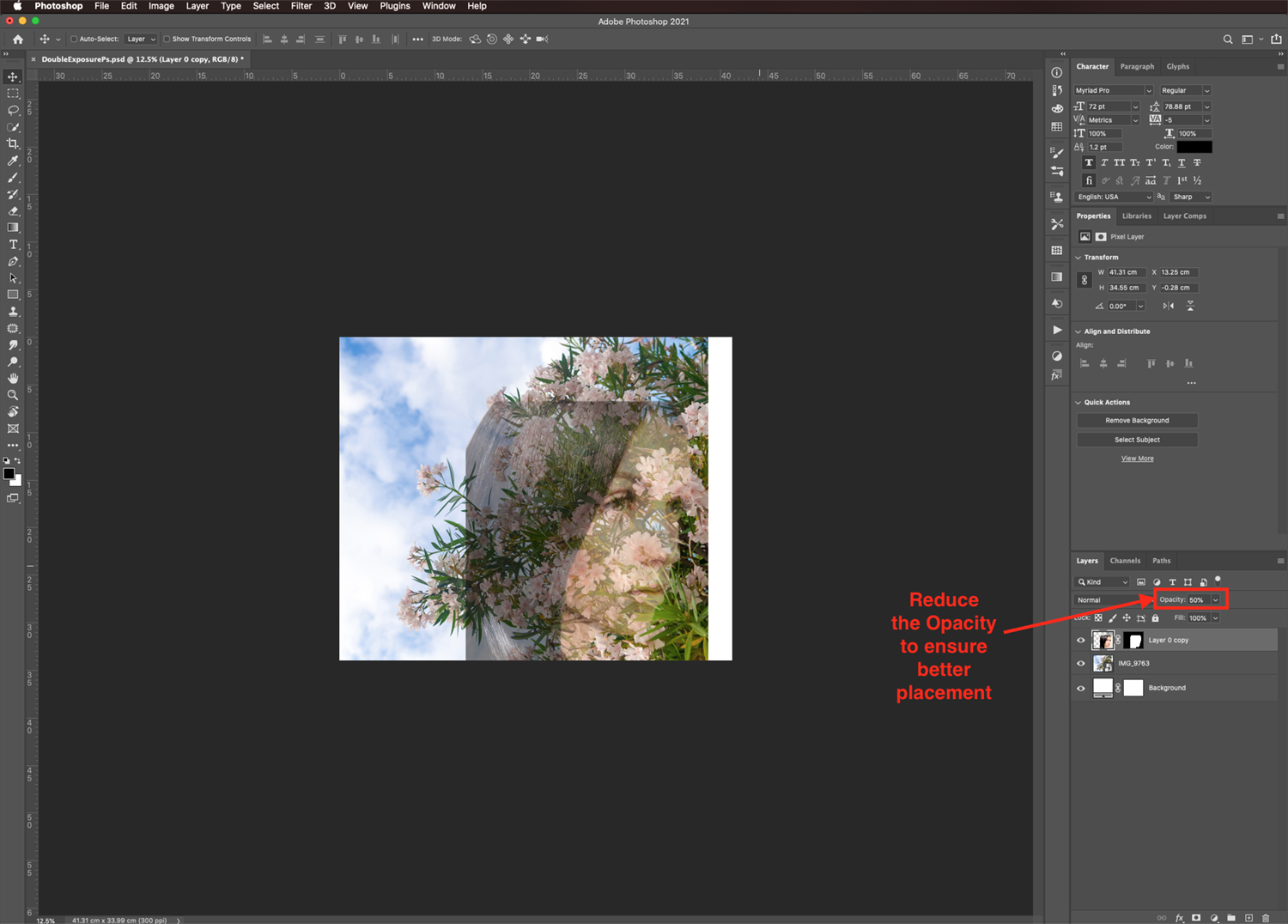
Task: Select the Zoom tool
Action: pos(13,395)
